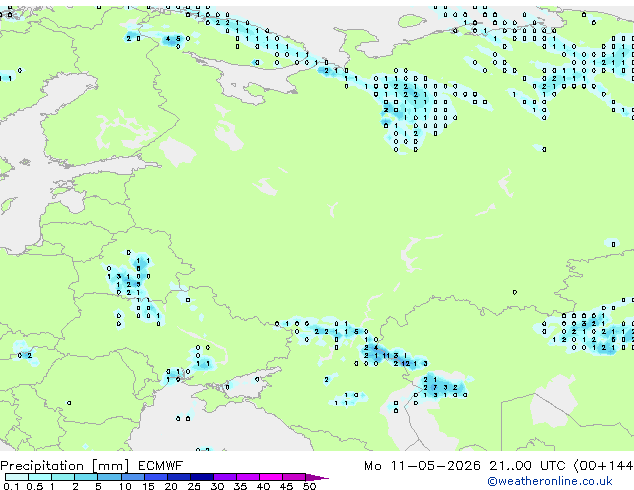Click the over-50 legend arrow tip
This screenshot has height=490, width=634.
pyautogui.click(x=317, y=477)
